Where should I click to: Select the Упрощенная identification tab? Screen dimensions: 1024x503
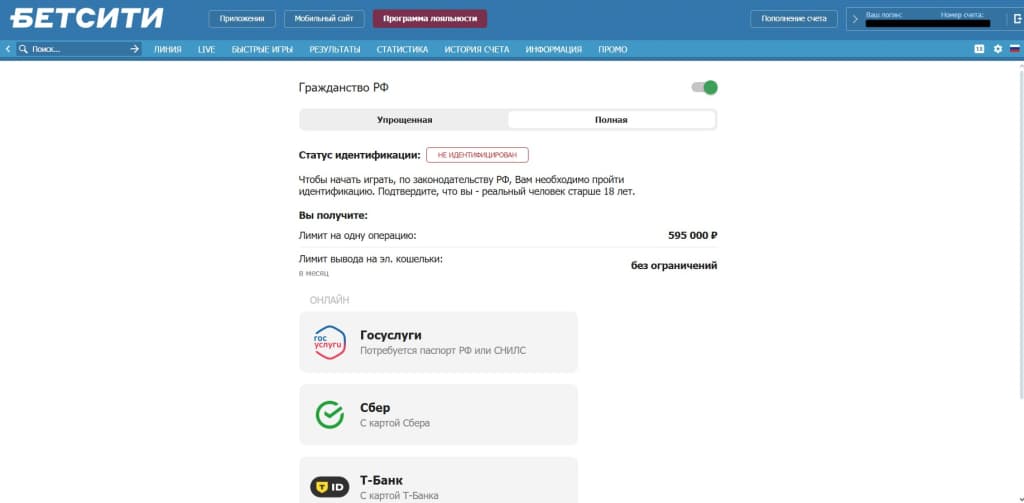(404, 120)
